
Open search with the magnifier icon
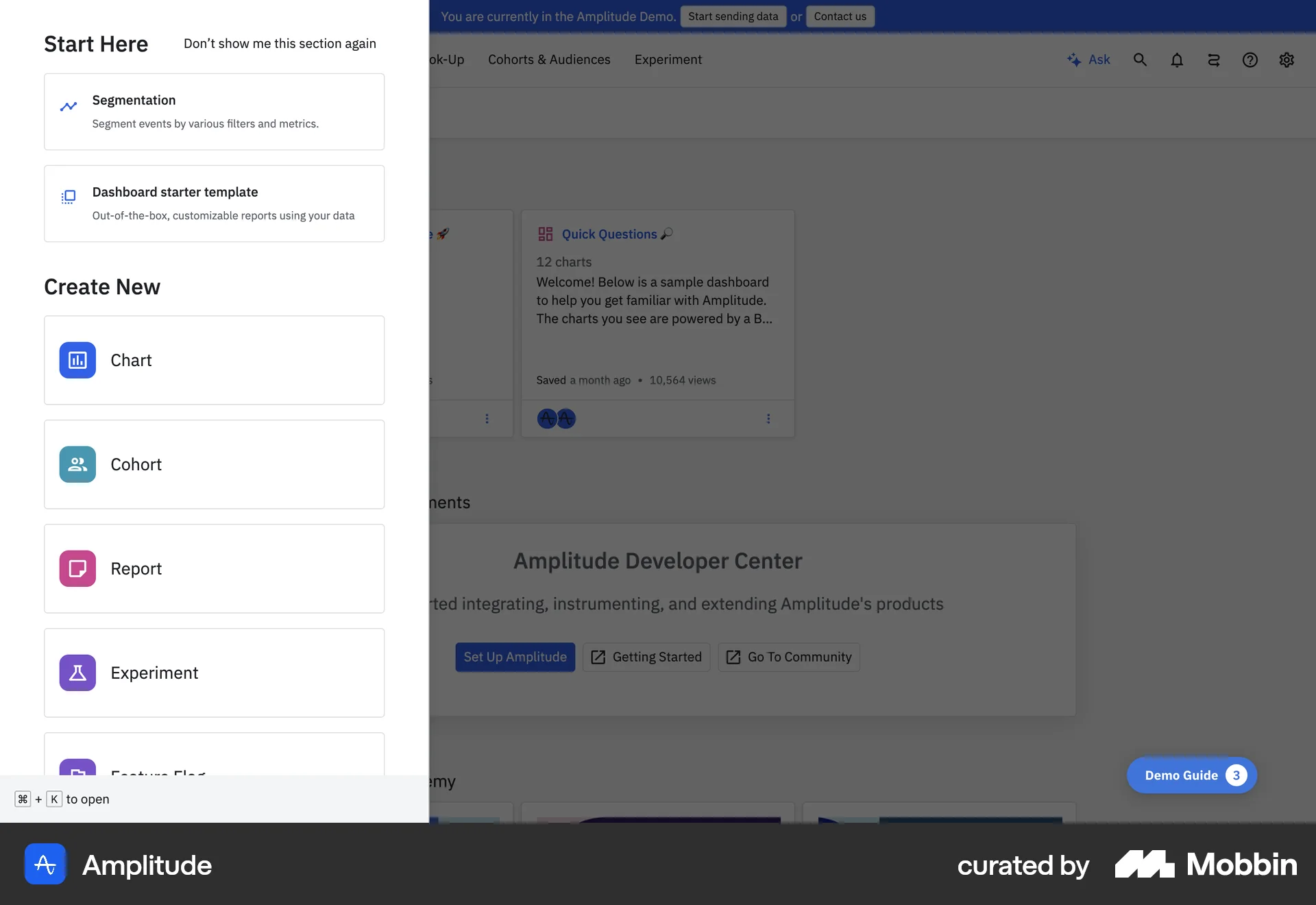1140,60
